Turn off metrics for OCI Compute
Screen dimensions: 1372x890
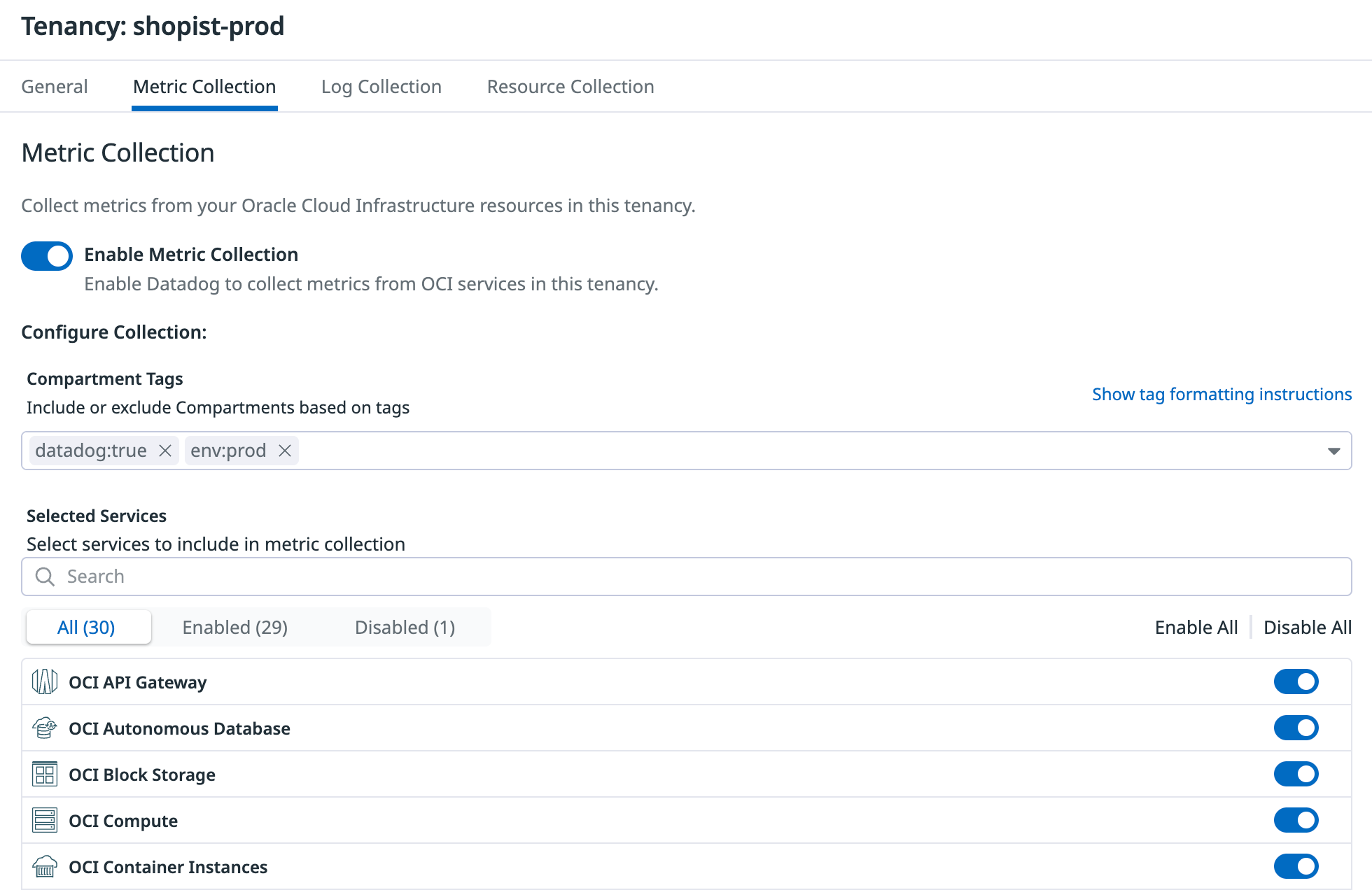point(1296,820)
